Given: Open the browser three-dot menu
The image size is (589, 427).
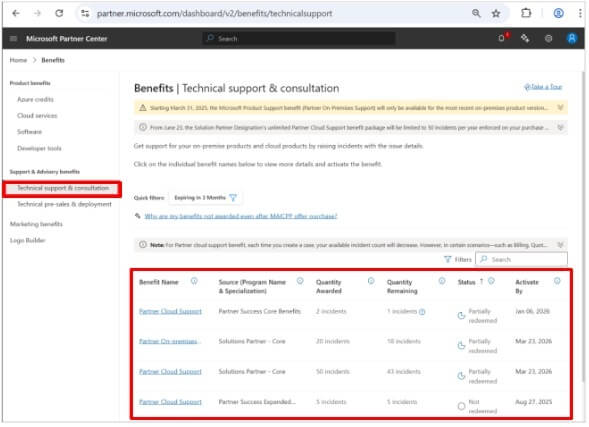Looking at the screenshot, I should [x=580, y=14].
